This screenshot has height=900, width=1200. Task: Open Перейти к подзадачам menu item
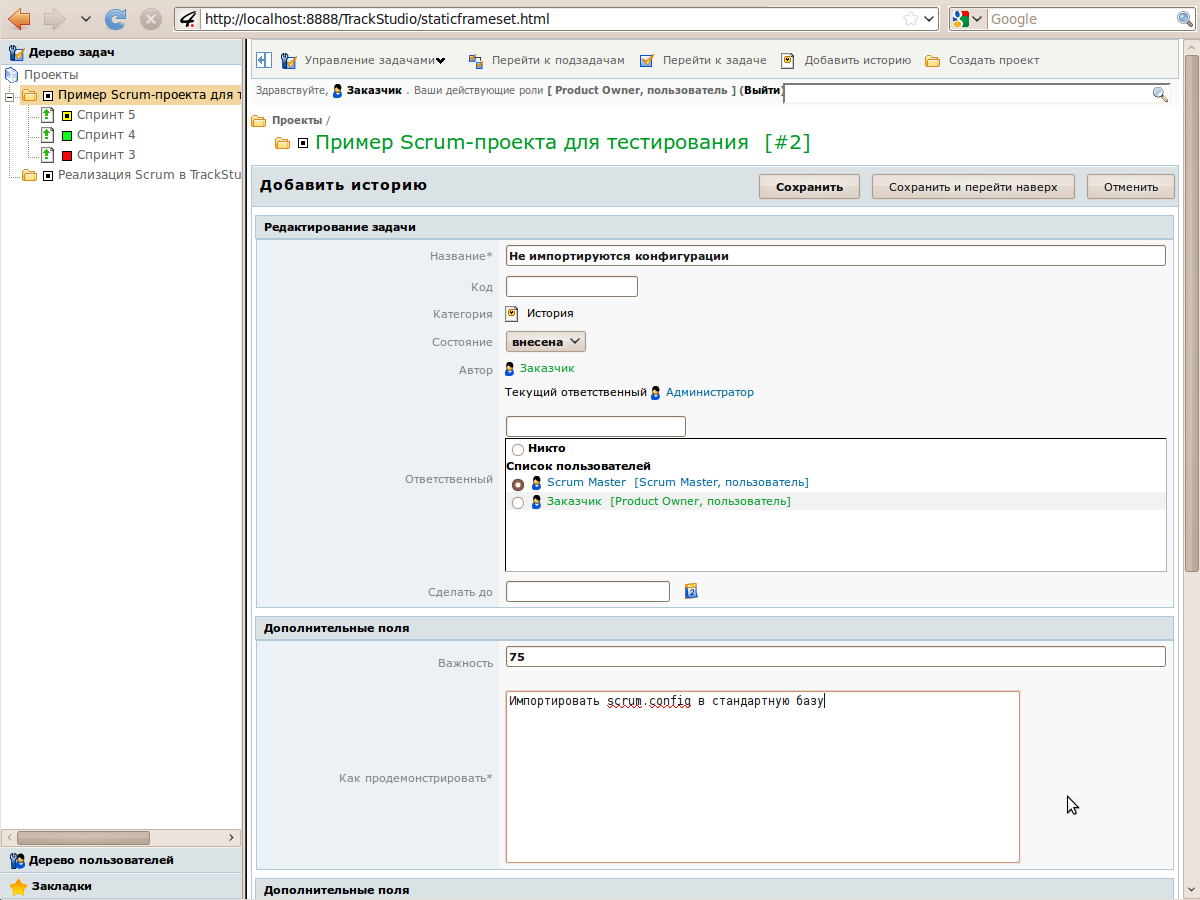pyautogui.click(x=557, y=60)
